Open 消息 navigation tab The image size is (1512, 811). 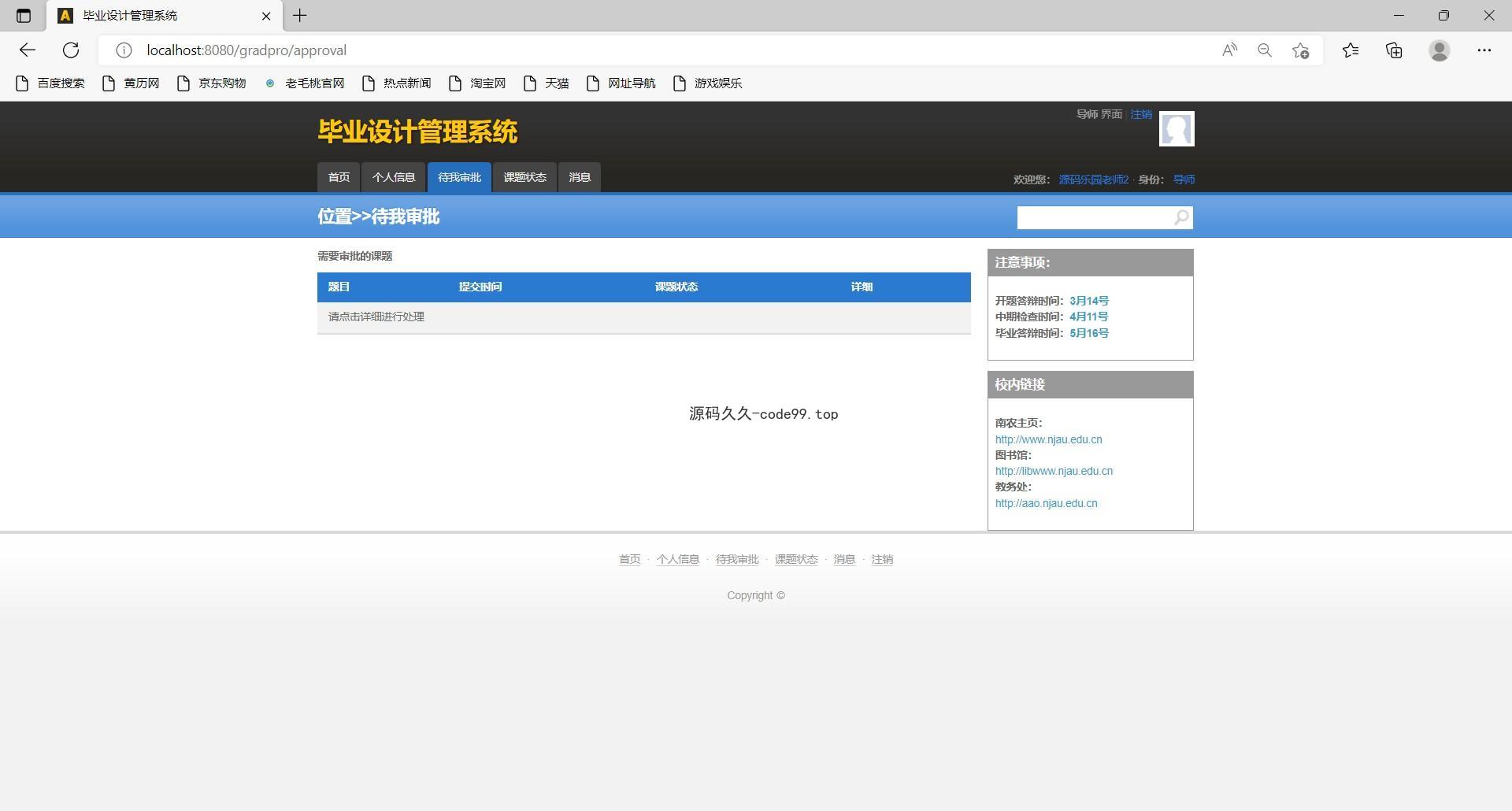(x=580, y=177)
